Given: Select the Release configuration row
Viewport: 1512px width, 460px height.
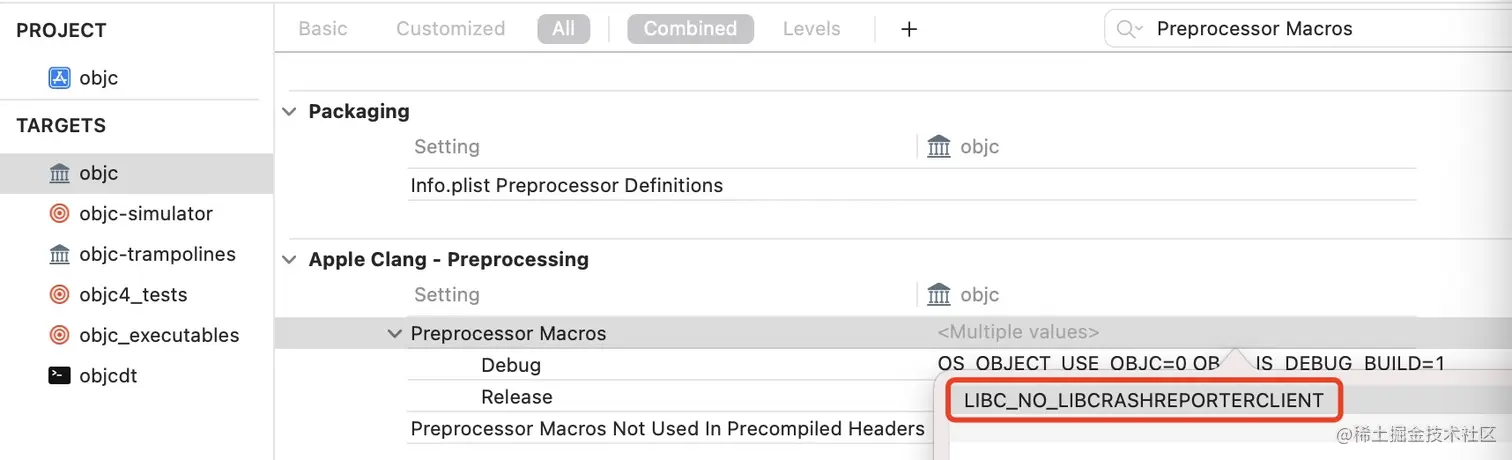Looking at the screenshot, I should click(516, 397).
